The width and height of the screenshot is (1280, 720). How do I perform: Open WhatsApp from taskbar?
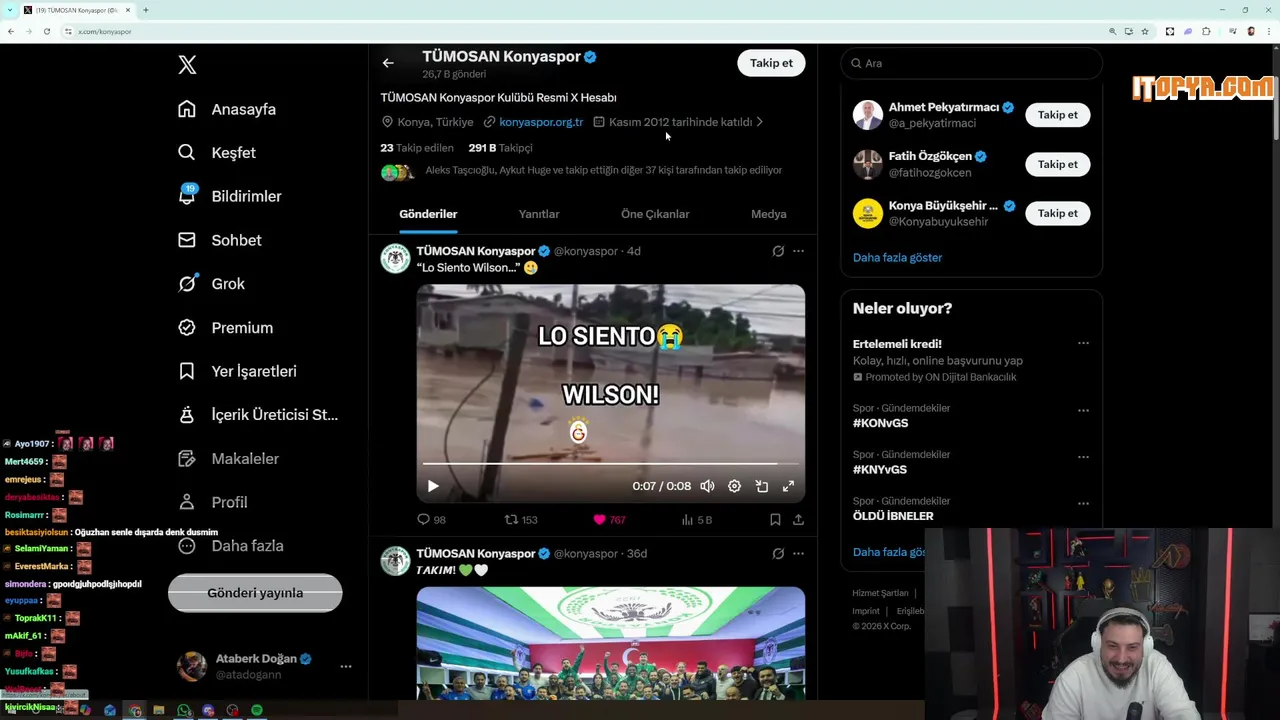pos(184,710)
